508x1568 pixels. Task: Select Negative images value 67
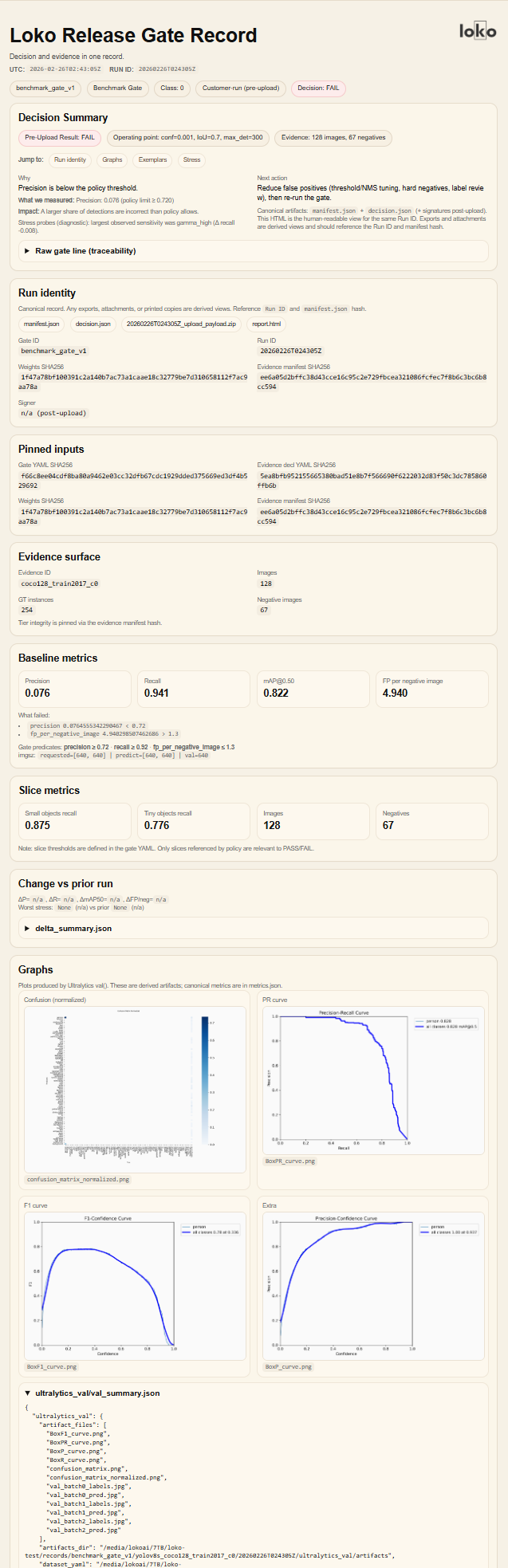(264, 609)
